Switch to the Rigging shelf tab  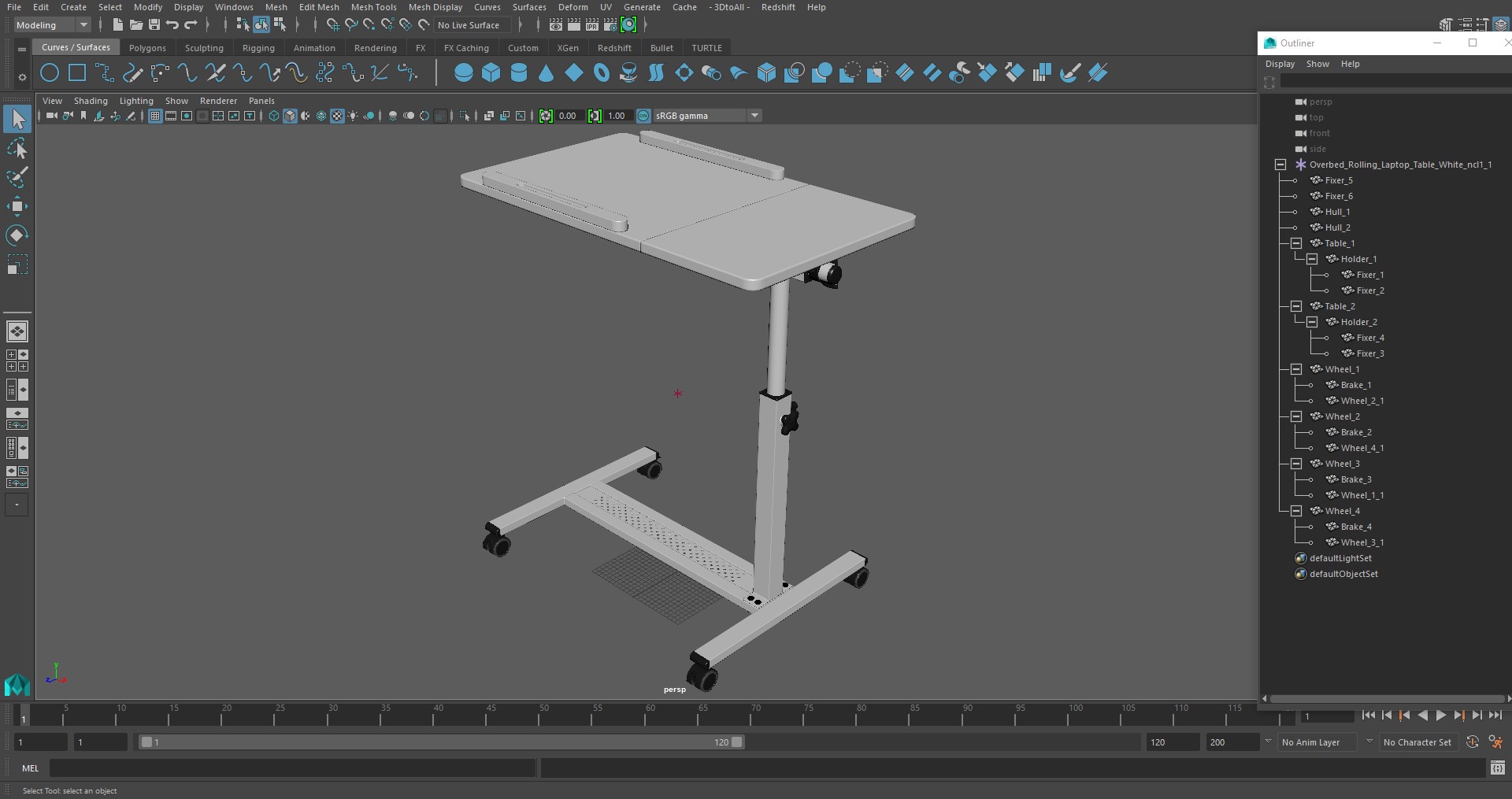pyautogui.click(x=258, y=48)
